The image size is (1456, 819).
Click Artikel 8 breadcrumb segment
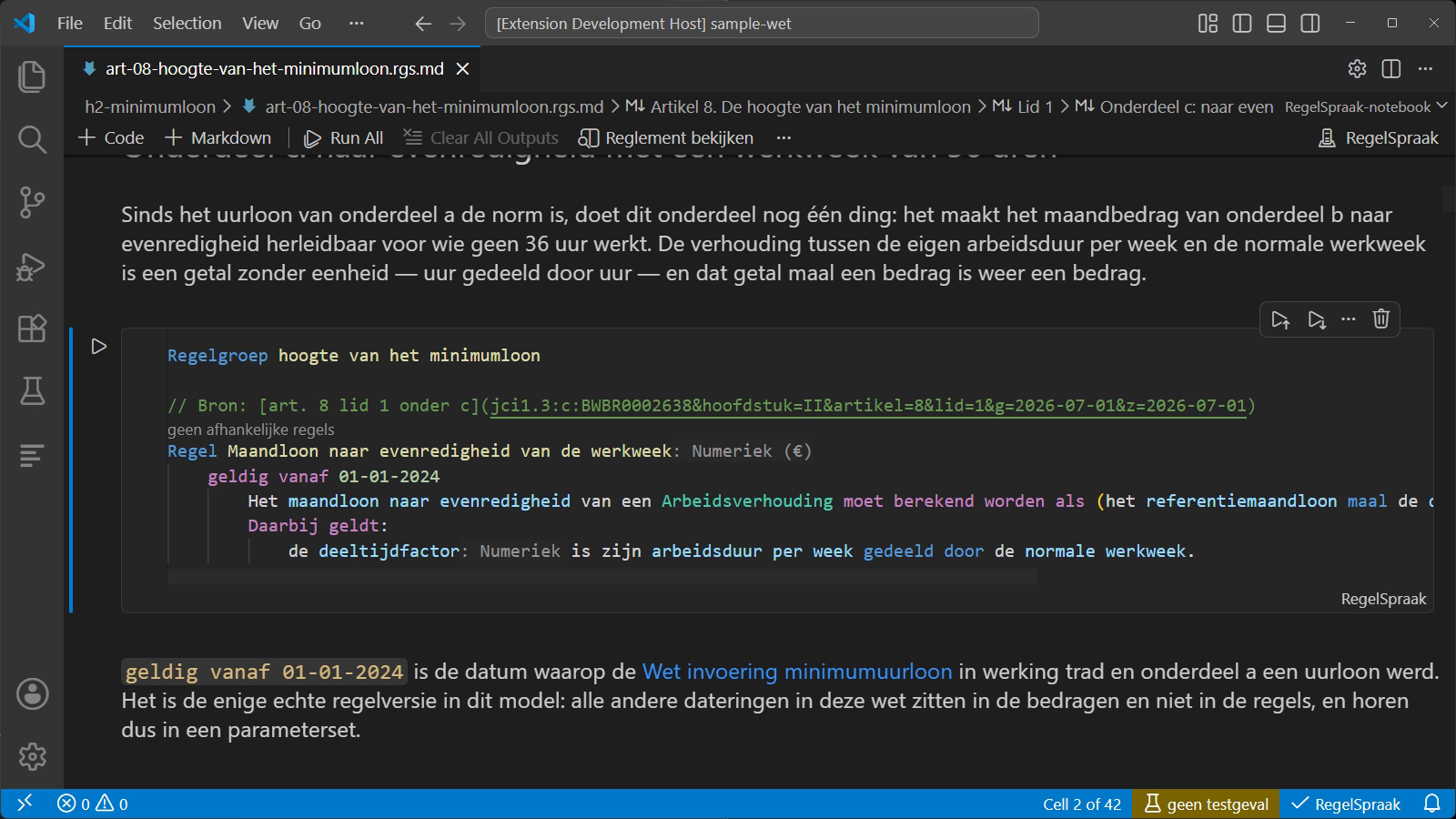(x=799, y=107)
